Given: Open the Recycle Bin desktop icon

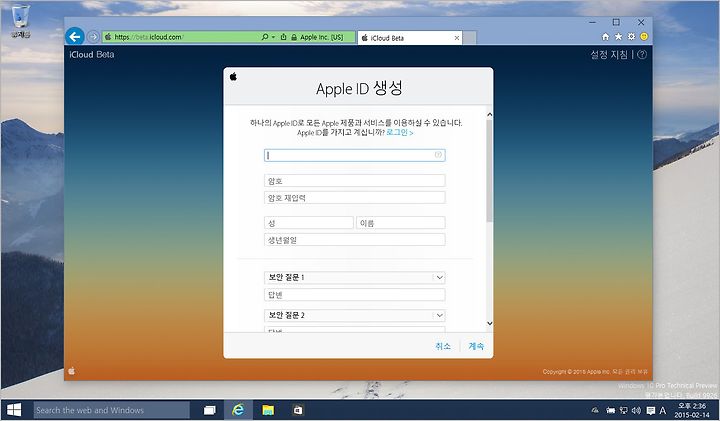Looking at the screenshot, I should (x=20, y=21).
